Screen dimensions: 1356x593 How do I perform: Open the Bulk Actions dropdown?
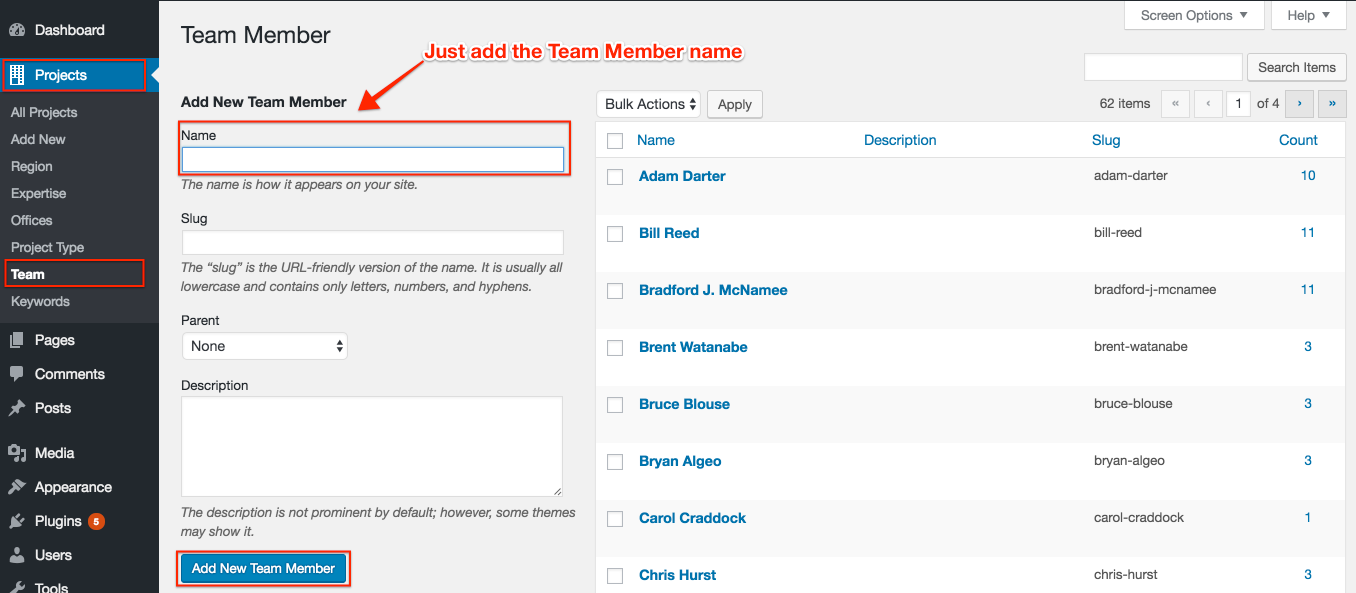[x=649, y=104]
